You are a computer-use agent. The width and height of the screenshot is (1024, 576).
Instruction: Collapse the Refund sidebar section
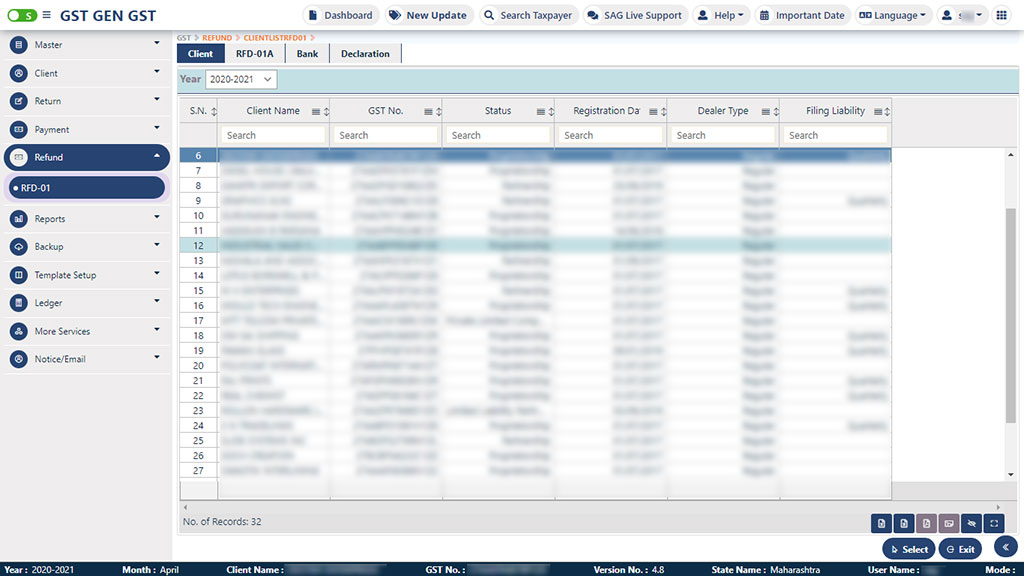85,157
